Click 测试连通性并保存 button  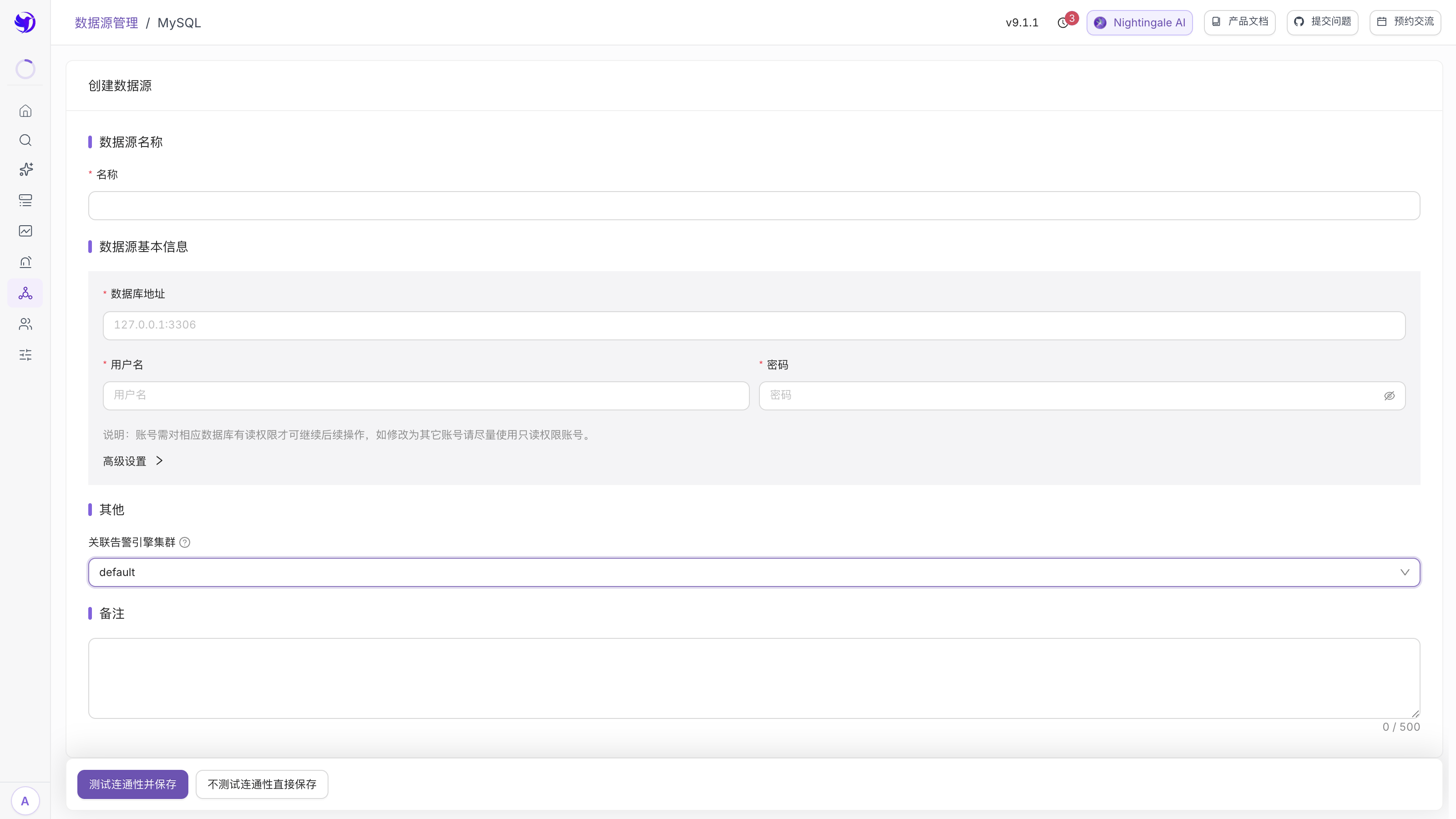click(x=133, y=784)
